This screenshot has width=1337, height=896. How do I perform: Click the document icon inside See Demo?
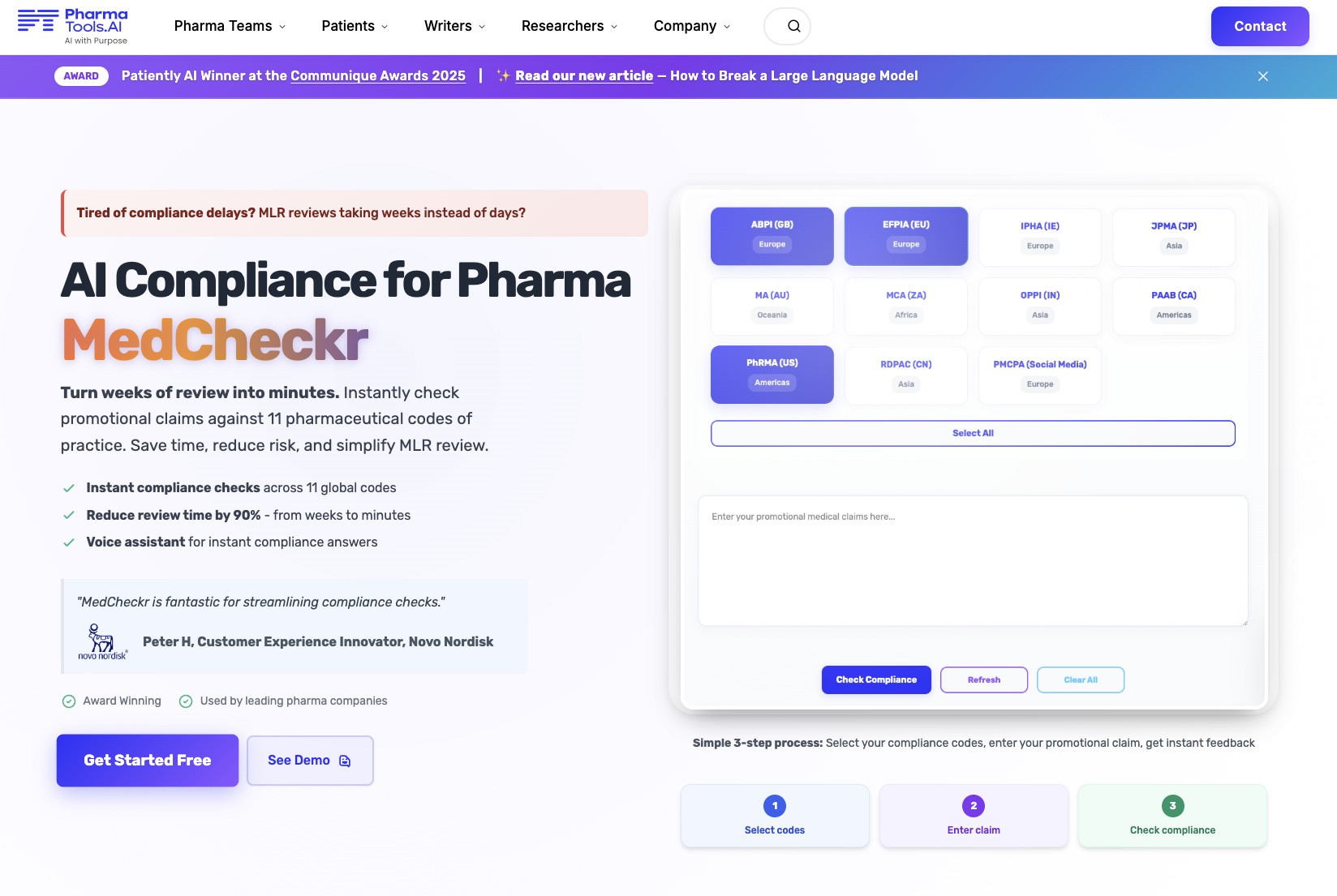[344, 761]
